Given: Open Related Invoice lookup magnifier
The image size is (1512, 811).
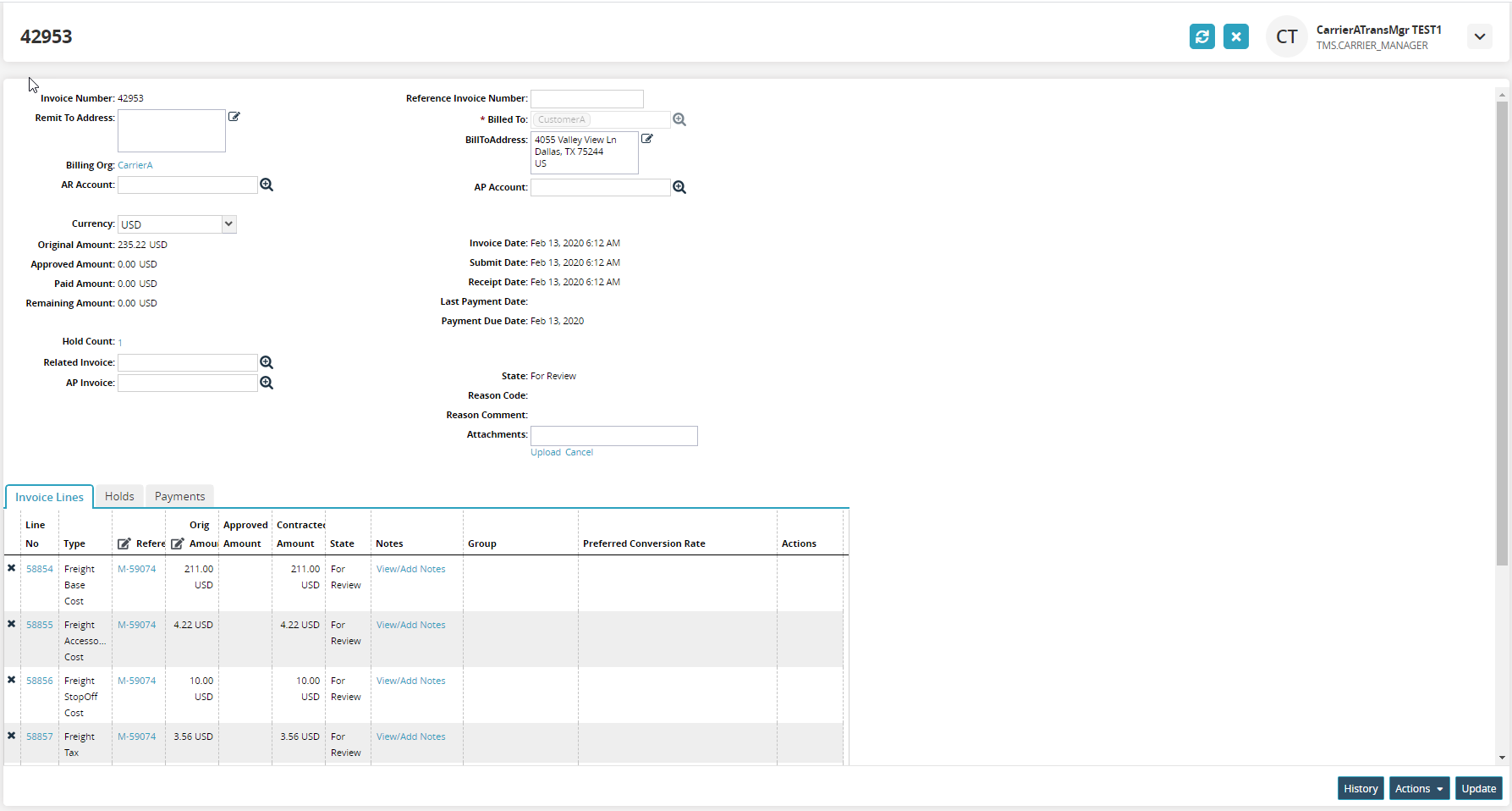Looking at the screenshot, I should pos(267,362).
